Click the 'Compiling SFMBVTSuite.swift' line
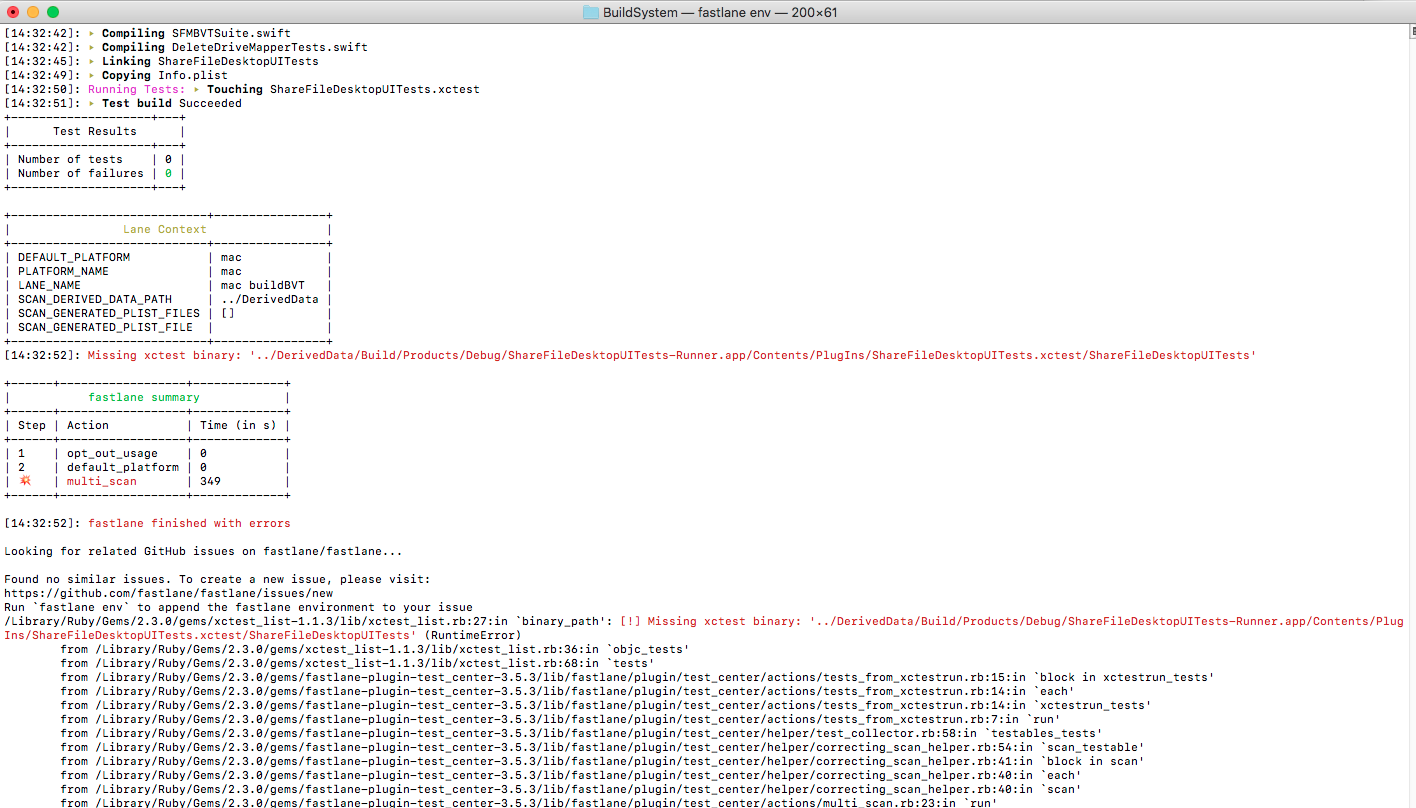This screenshot has height=808, width=1416. [x=148, y=33]
